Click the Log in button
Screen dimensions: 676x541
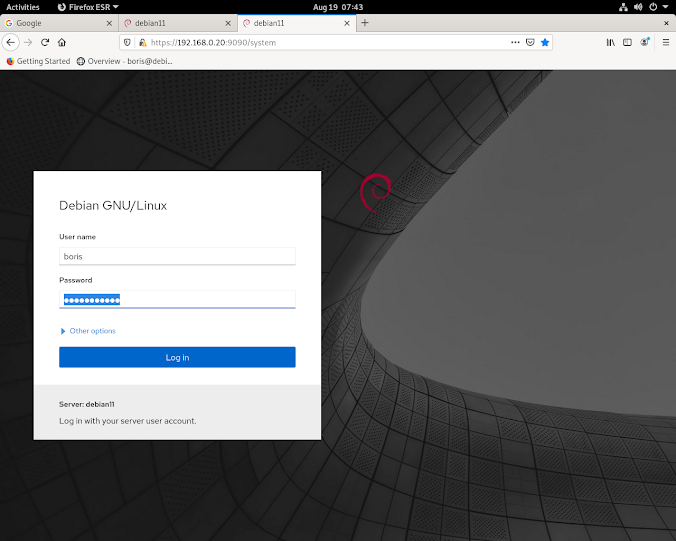[177, 357]
